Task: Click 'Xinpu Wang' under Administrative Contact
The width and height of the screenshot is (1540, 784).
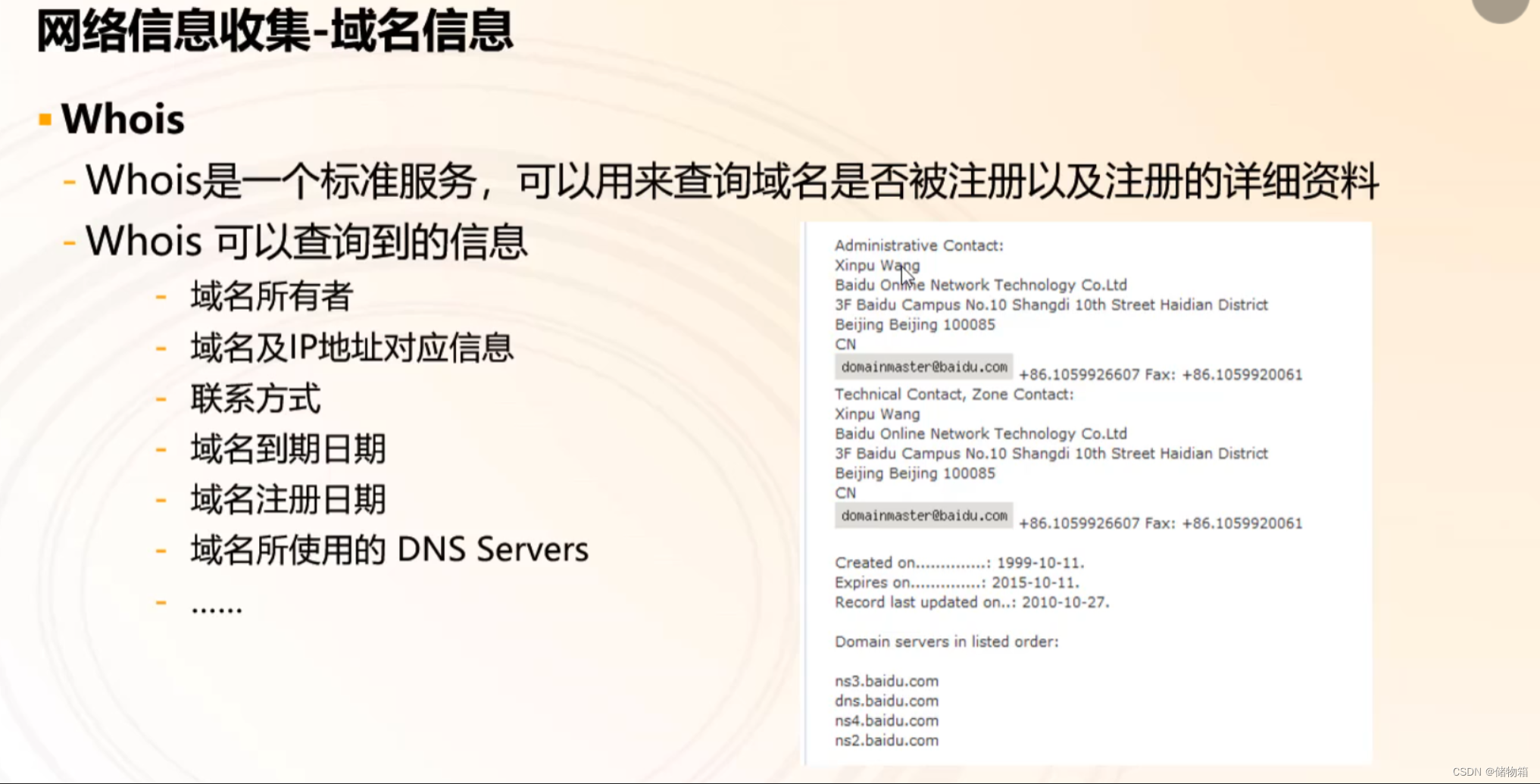Action: pyautogui.click(x=877, y=265)
